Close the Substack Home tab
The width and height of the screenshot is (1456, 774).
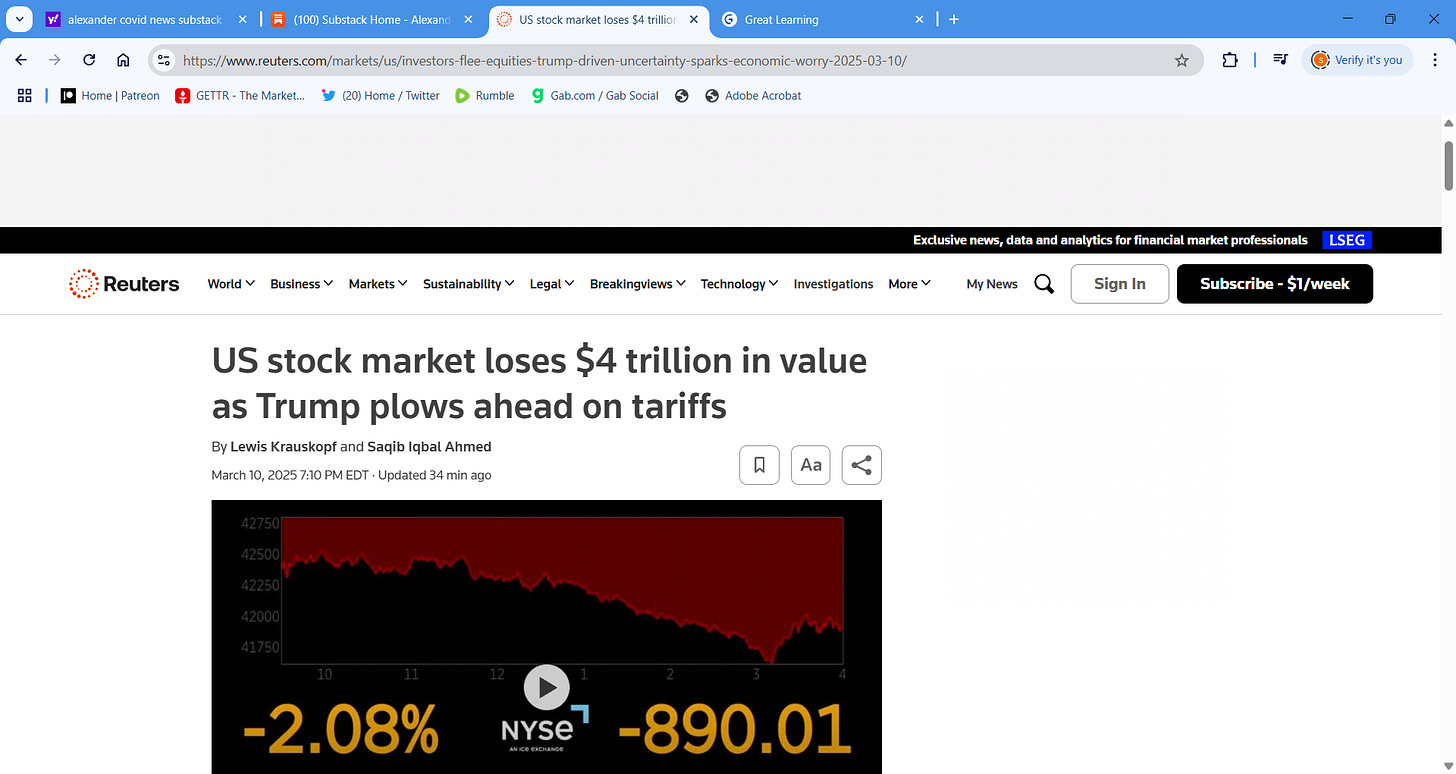click(x=468, y=19)
